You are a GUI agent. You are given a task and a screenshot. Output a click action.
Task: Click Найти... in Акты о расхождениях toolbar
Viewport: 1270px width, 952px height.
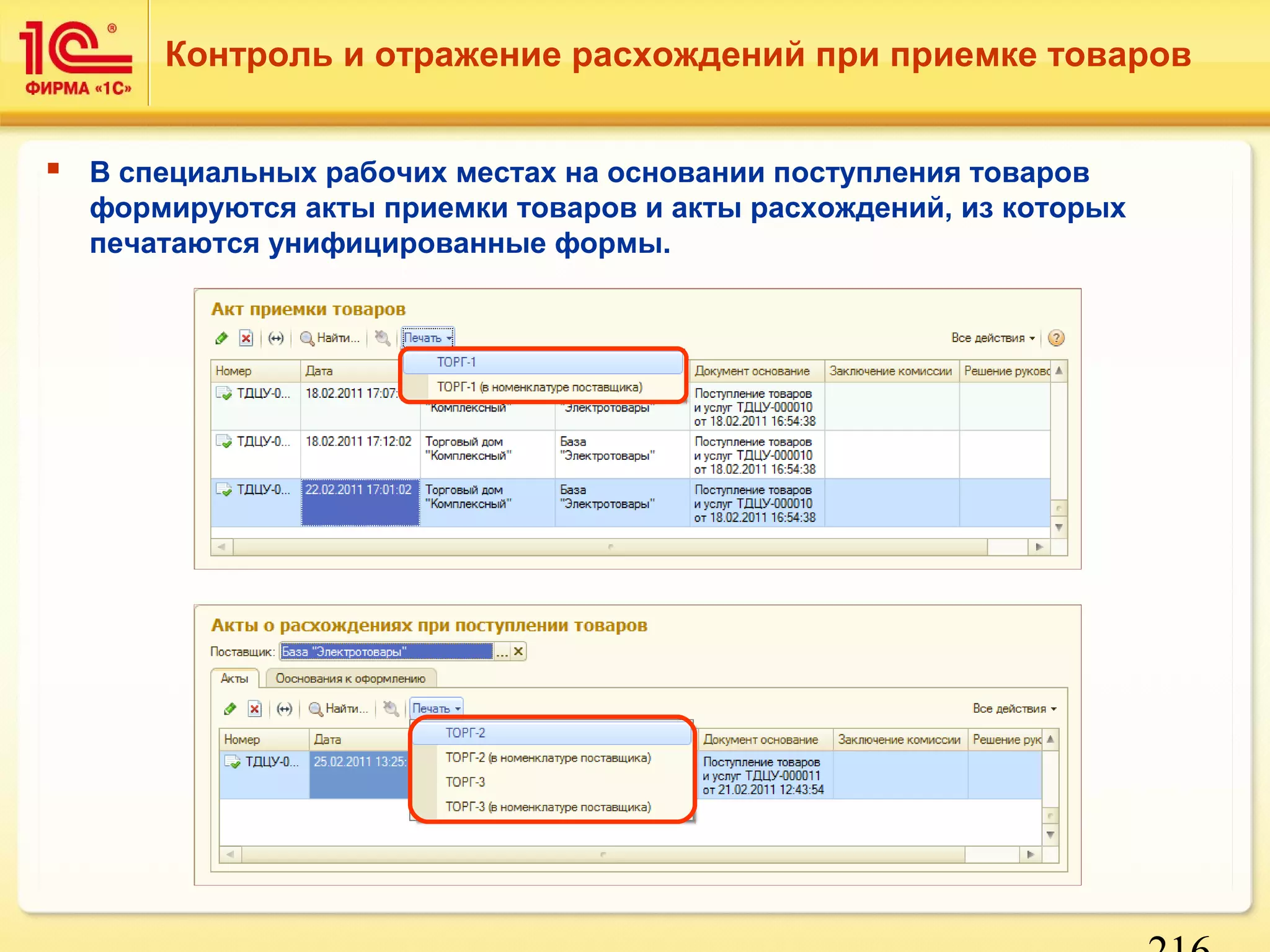tap(338, 708)
